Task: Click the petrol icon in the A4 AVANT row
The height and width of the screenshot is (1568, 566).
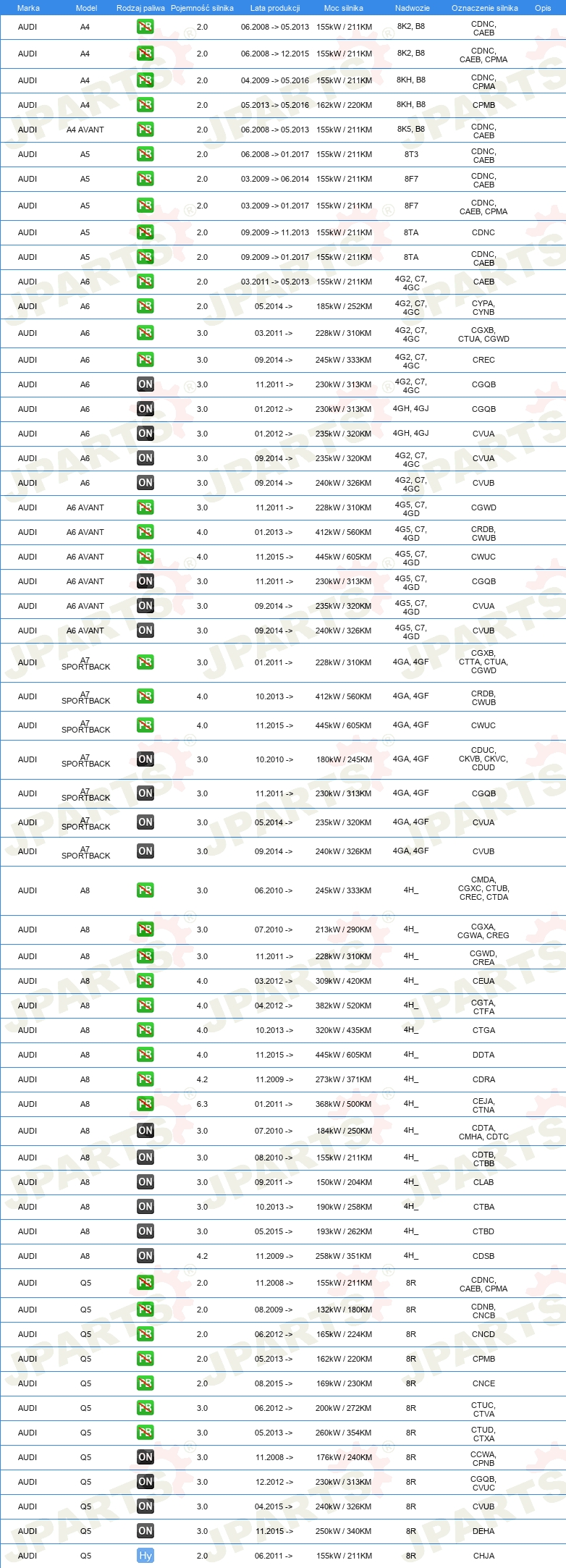Action: click(x=145, y=130)
